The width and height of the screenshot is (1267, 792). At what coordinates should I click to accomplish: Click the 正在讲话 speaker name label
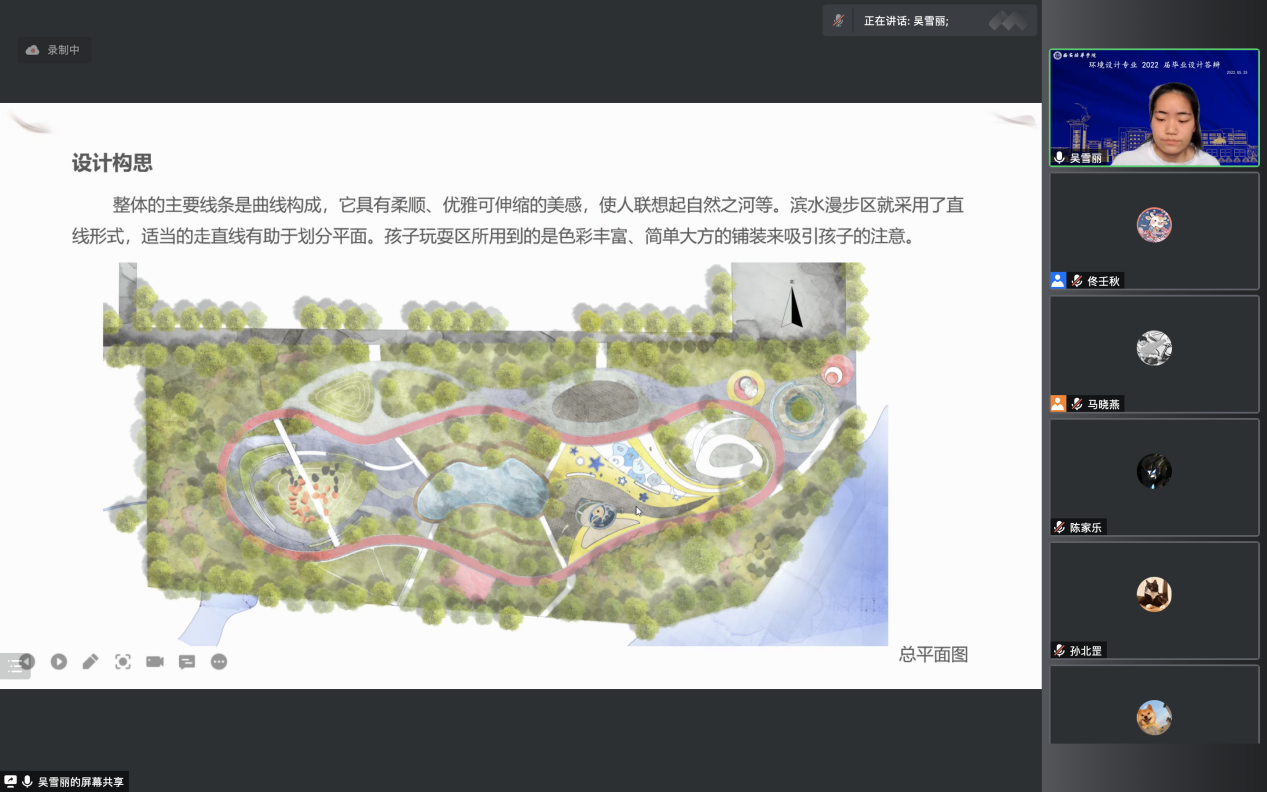point(906,20)
